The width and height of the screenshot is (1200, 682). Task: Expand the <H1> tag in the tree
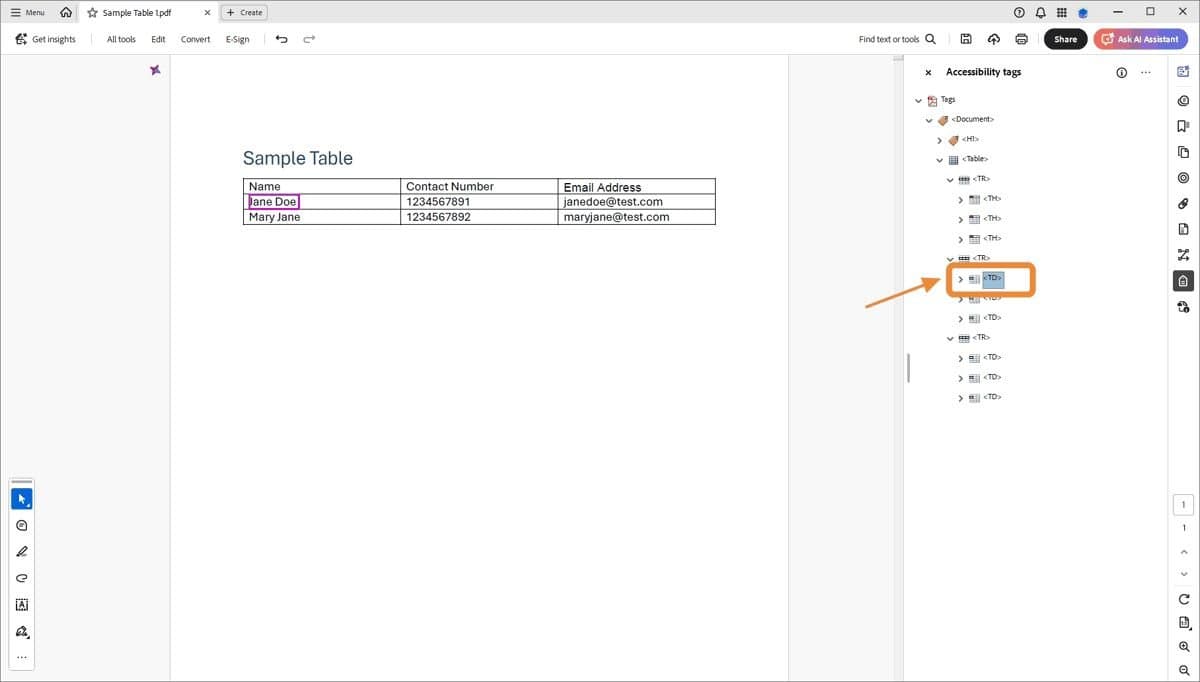point(939,139)
